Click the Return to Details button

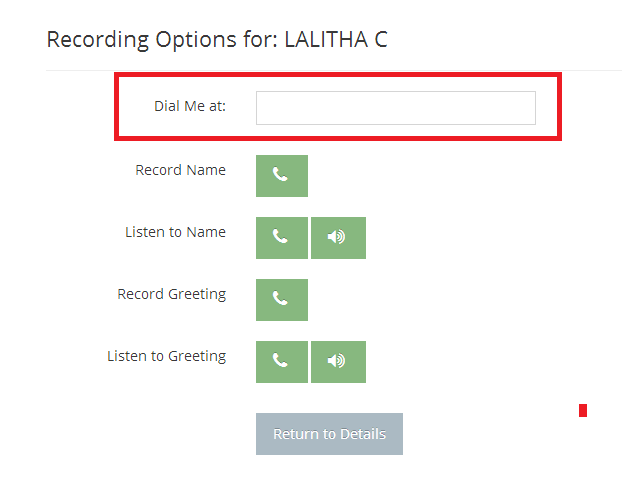[329, 434]
